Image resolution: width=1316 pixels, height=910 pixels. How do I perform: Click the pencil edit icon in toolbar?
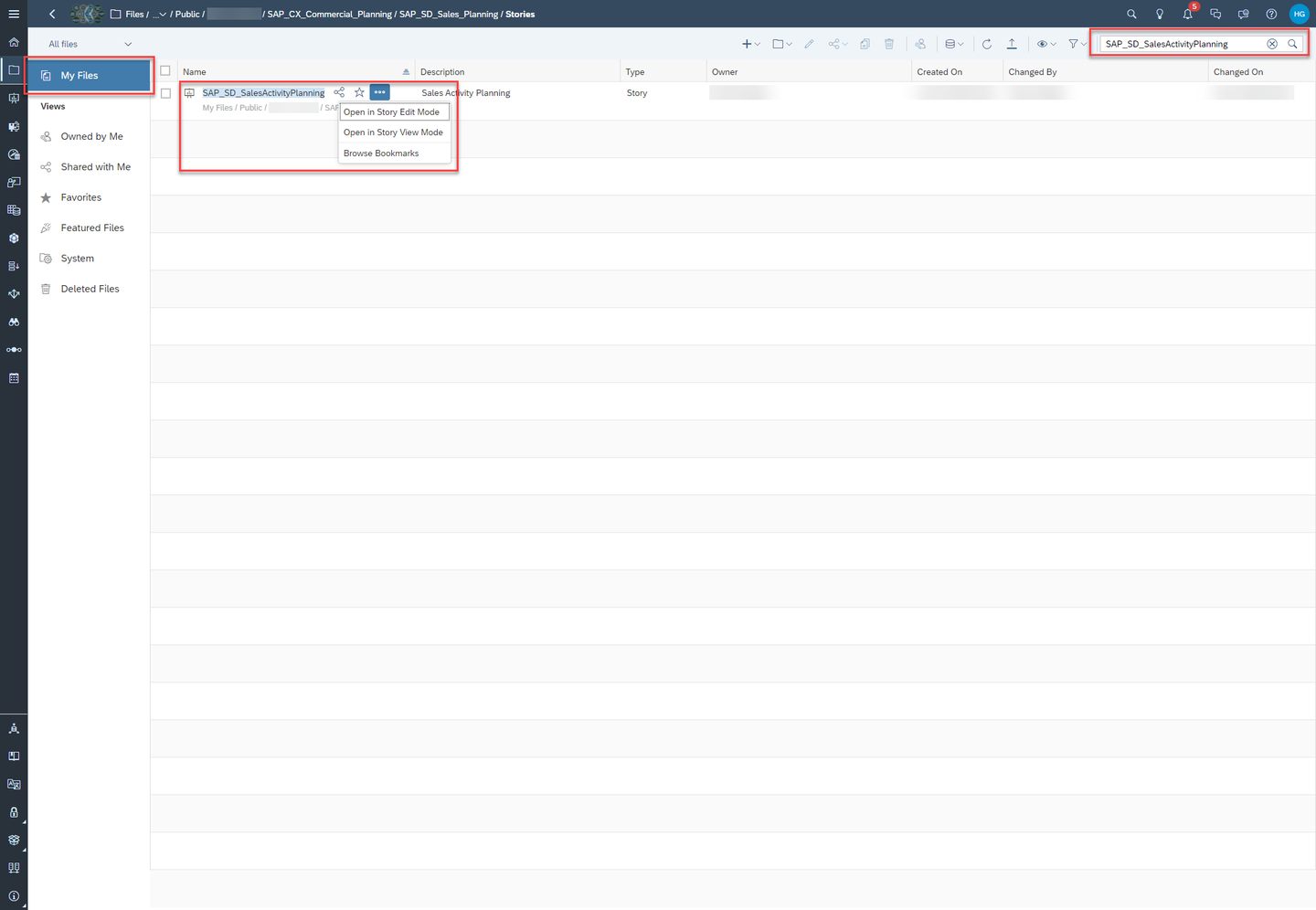809,44
